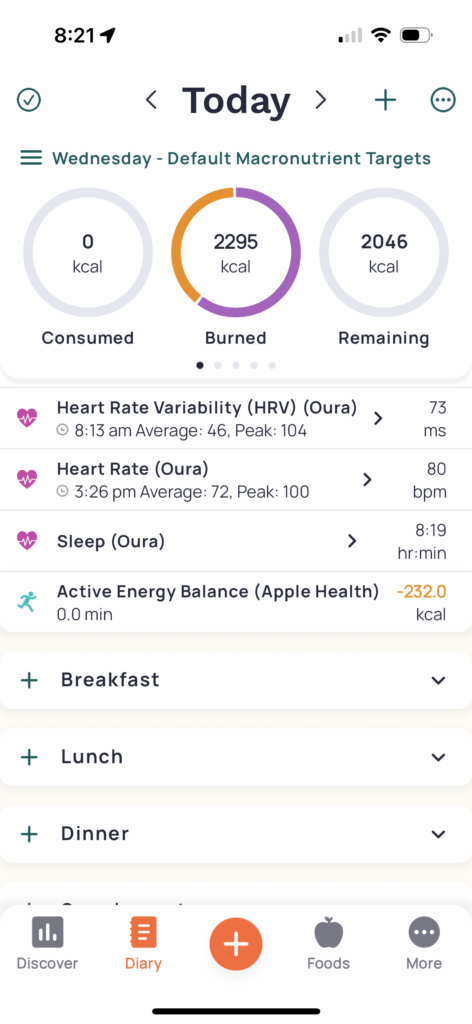Viewport: 472px width, 1024px height.
Task: Expand the Breakfast section chevron
Action: point(439,680)
